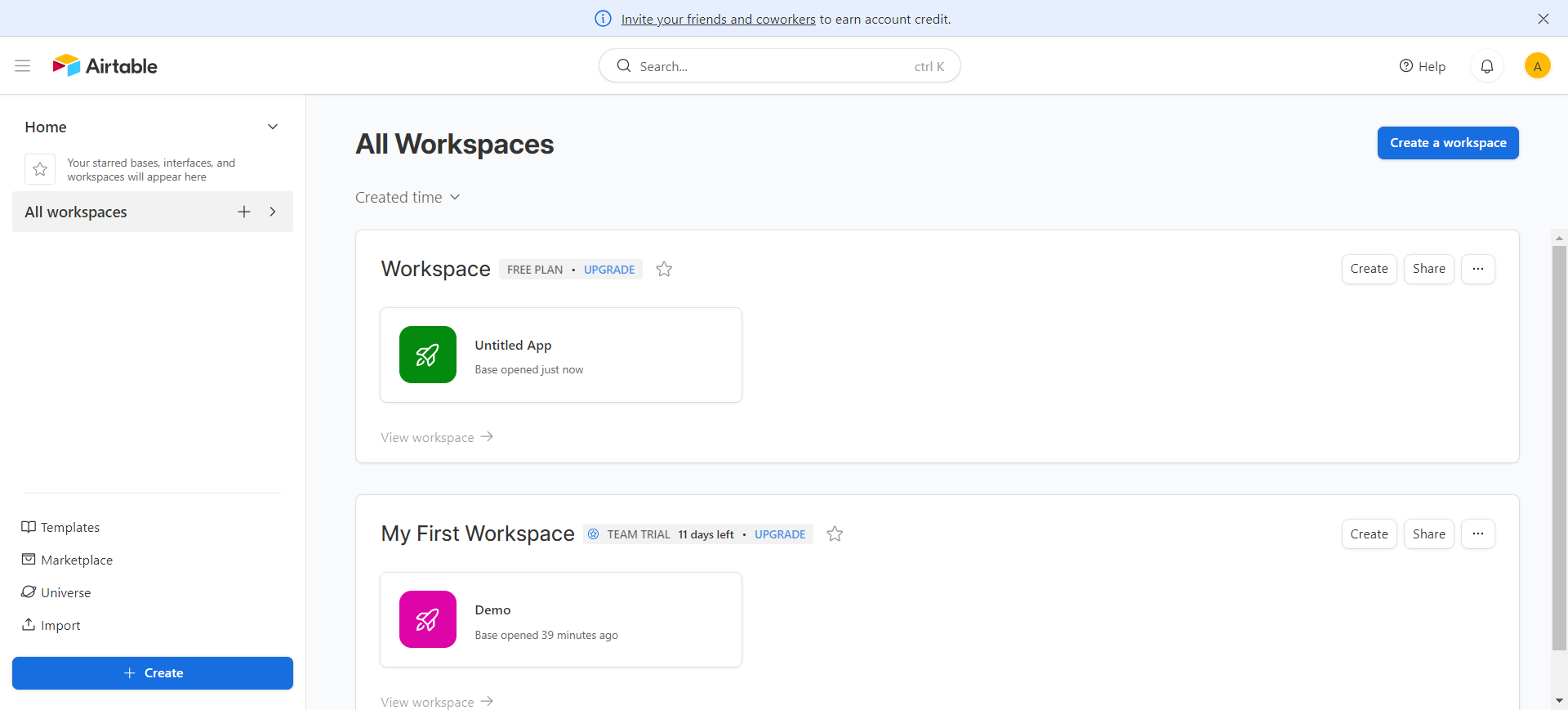1568x710 pixels.
Task: Select All workspaces in sidebar
Action: [x=153, y=212]
